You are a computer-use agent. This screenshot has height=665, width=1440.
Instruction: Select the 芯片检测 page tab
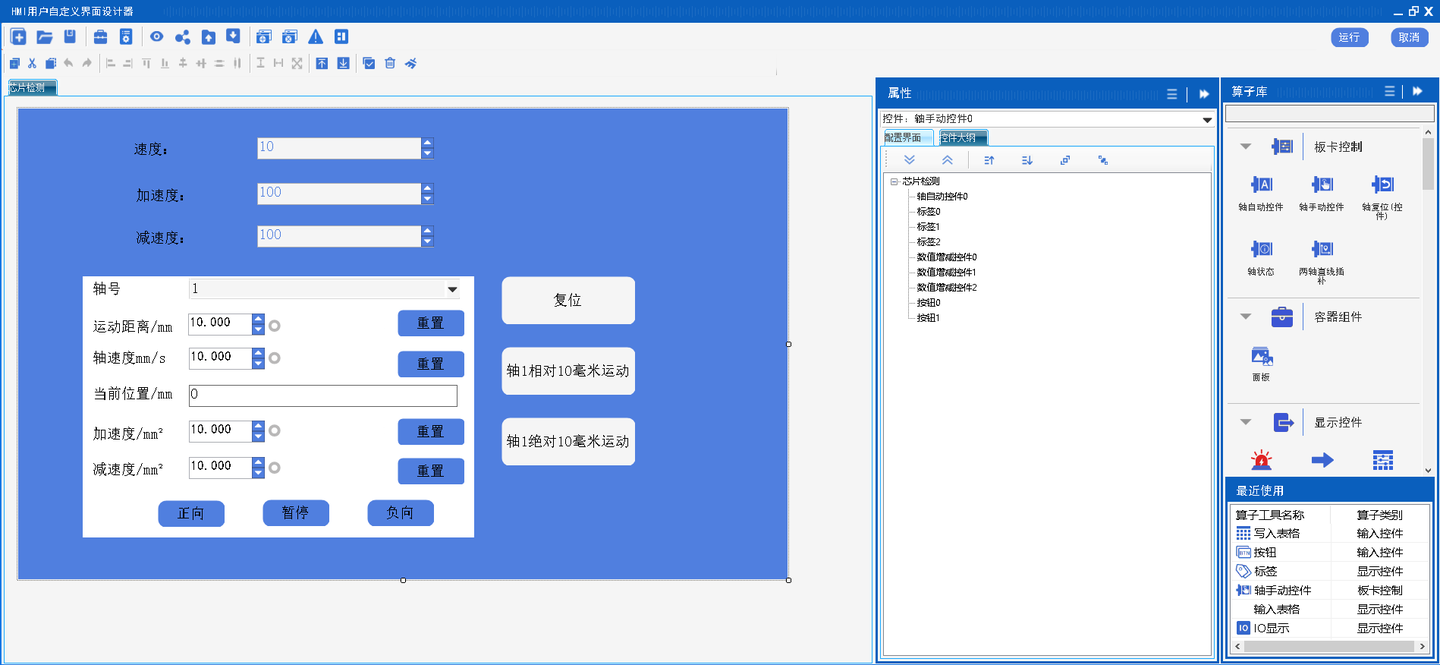pos(32,88)
